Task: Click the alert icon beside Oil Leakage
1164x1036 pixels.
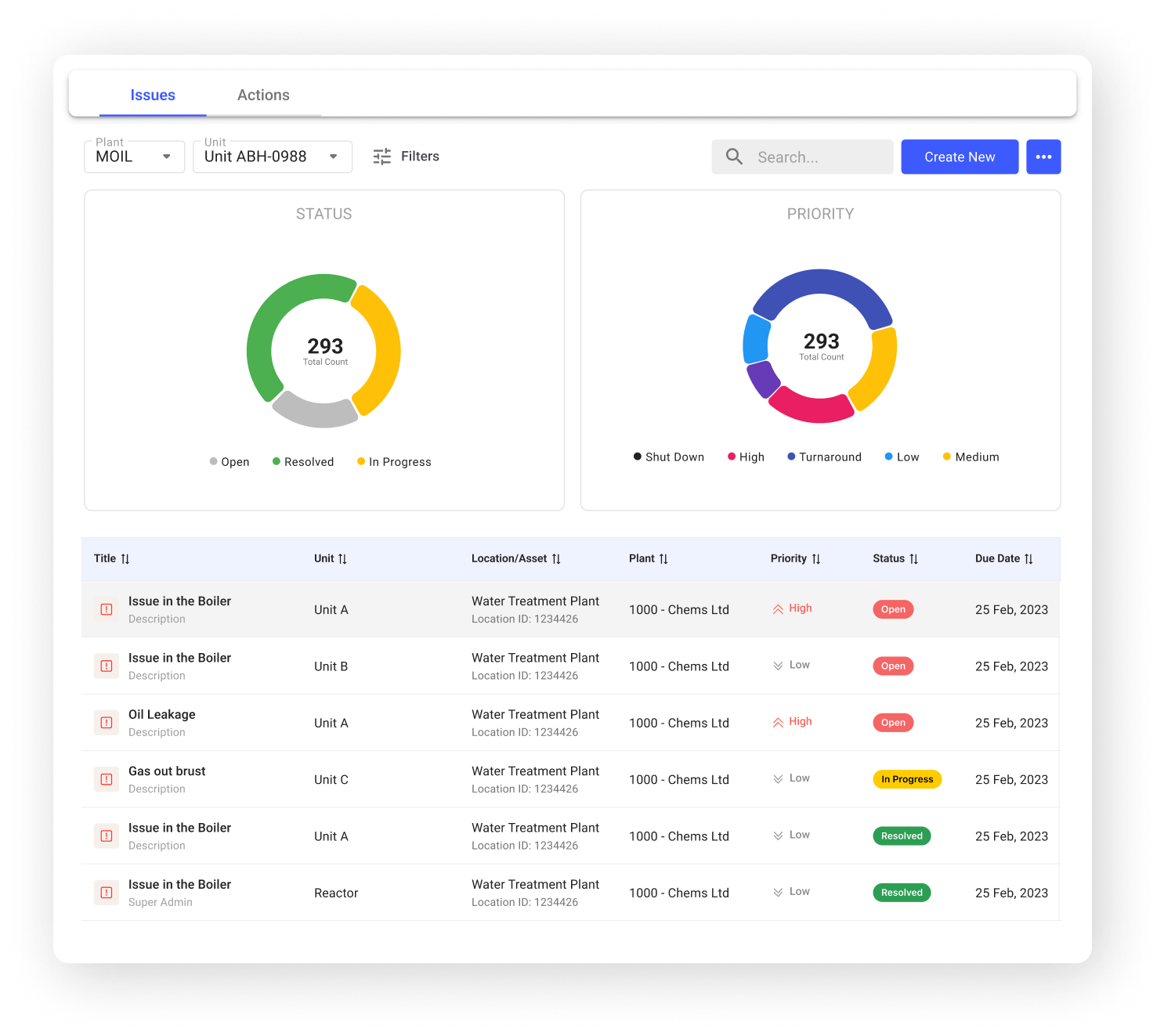Action: 107,723
